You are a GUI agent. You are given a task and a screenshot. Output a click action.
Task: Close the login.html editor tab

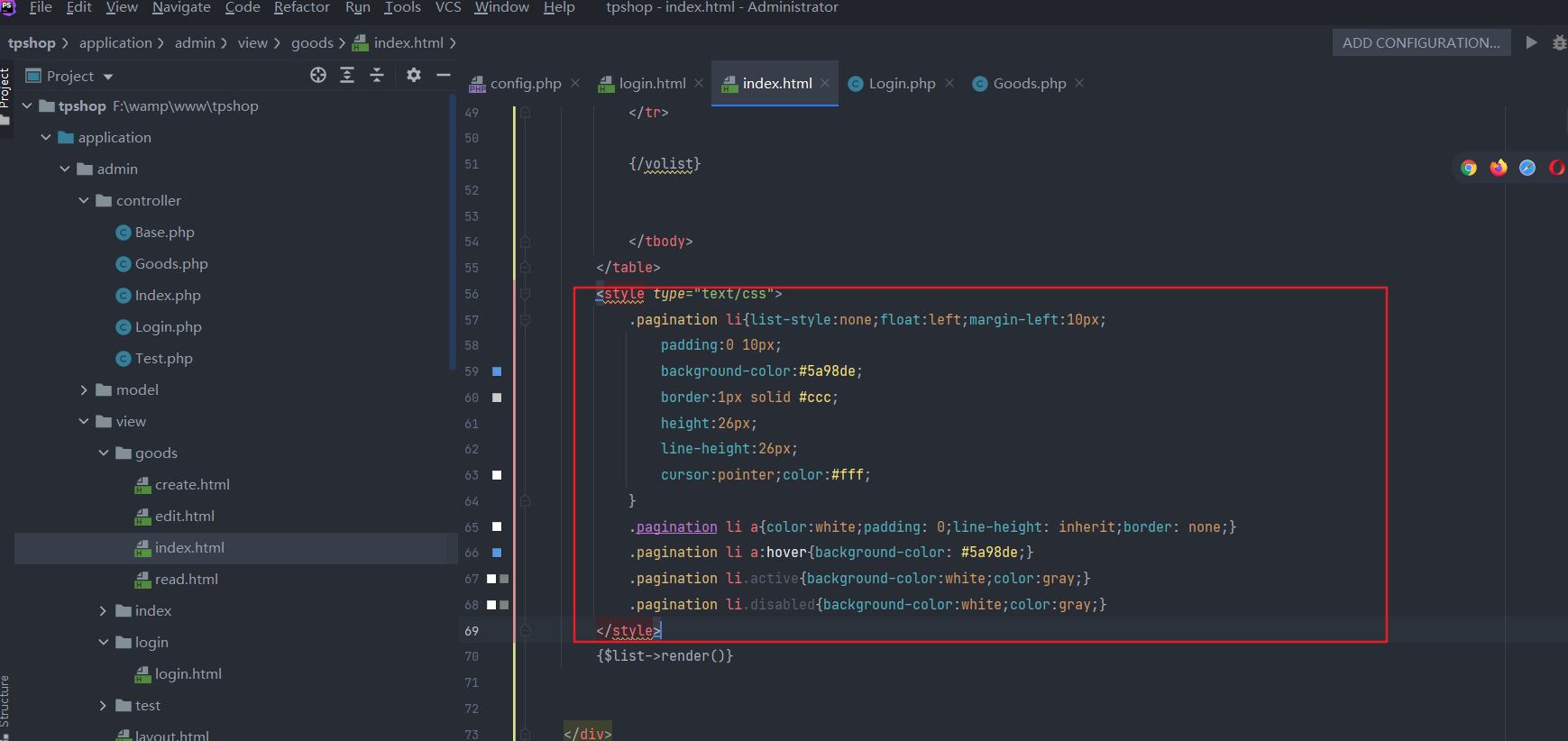pyautogui.click(x=699, y=83)
